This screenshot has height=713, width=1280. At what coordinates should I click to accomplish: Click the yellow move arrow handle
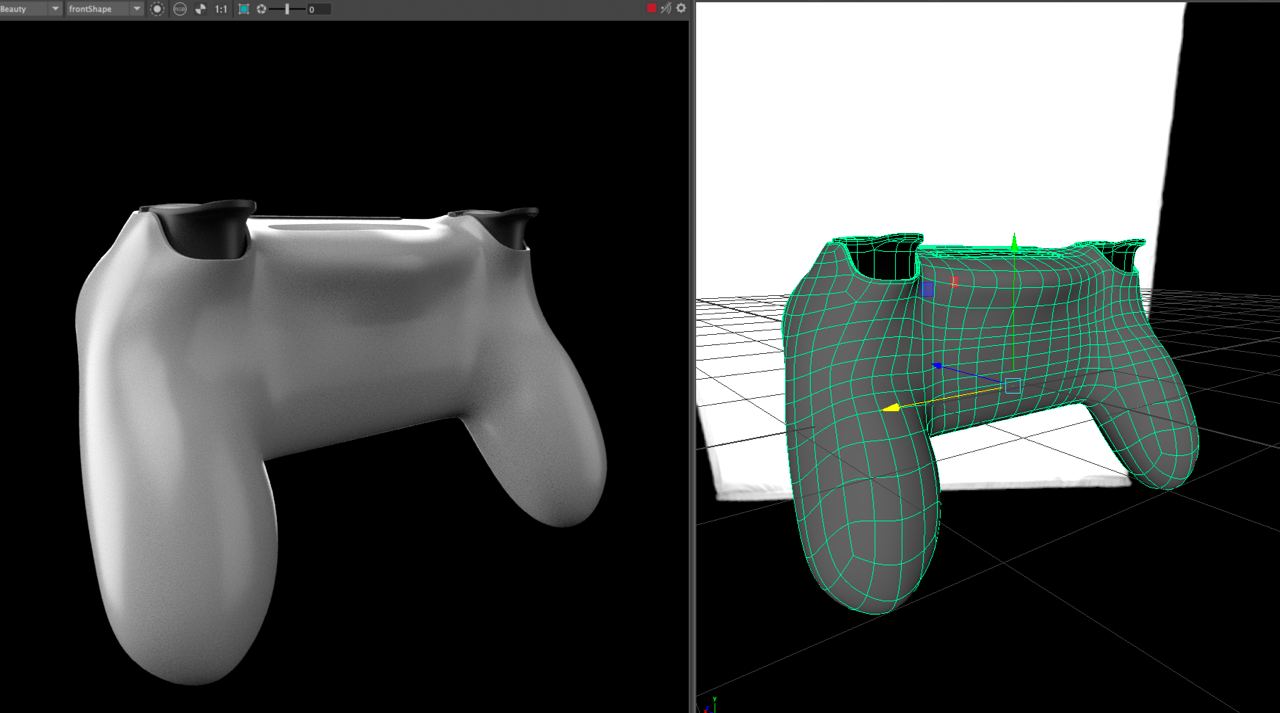890,407
